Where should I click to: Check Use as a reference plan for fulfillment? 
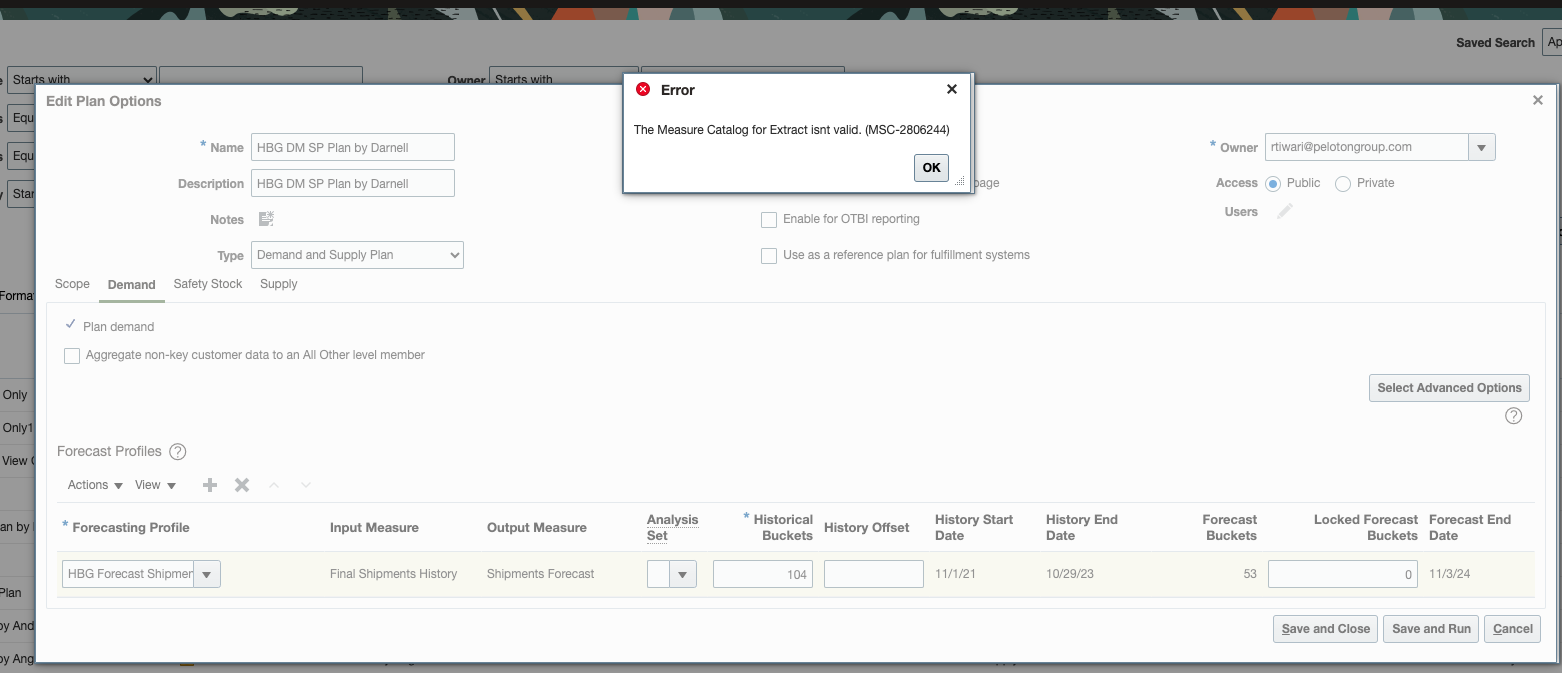[x=769, y=255]
